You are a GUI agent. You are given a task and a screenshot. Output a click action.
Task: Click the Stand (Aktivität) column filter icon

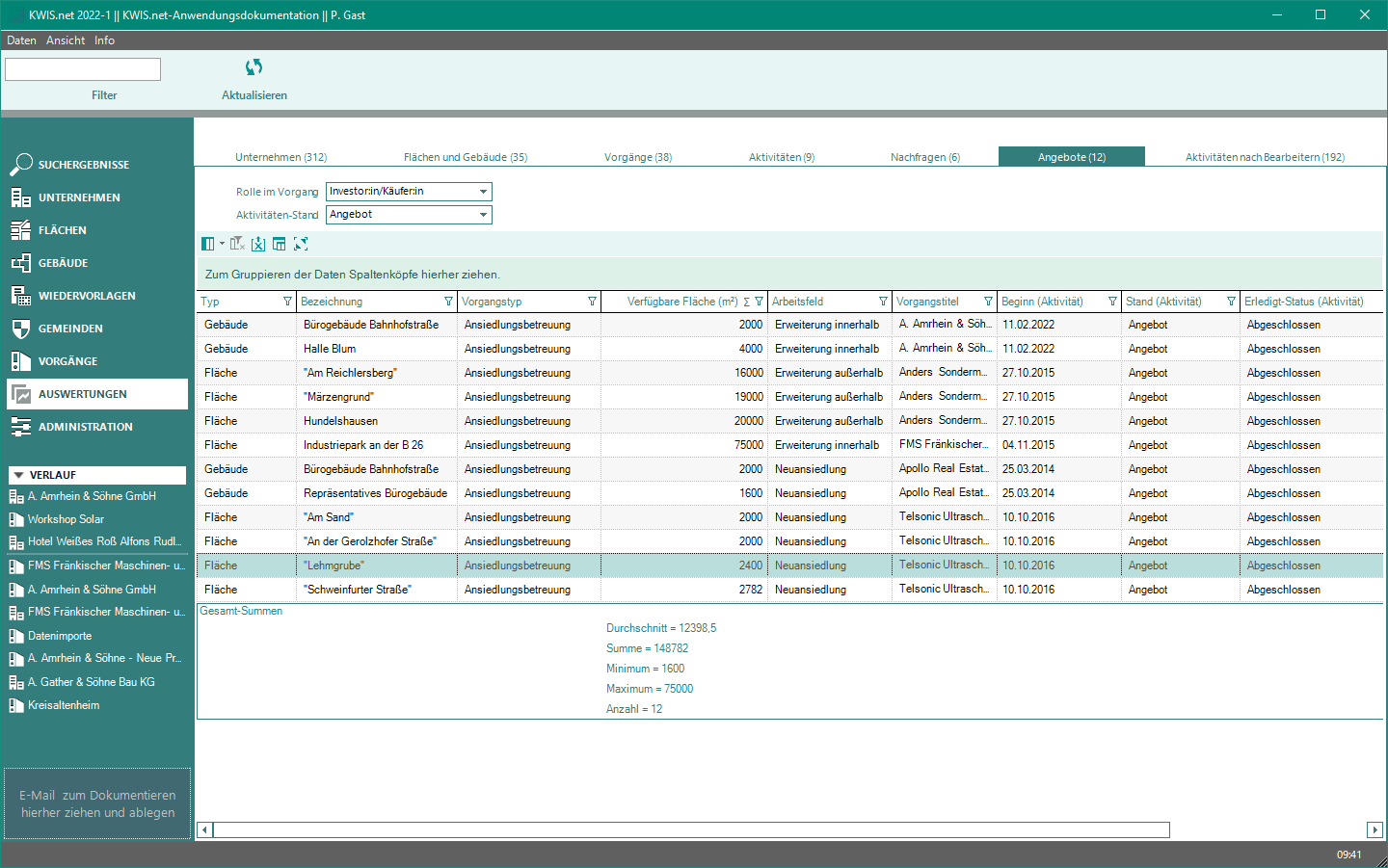click(1231, 302)
